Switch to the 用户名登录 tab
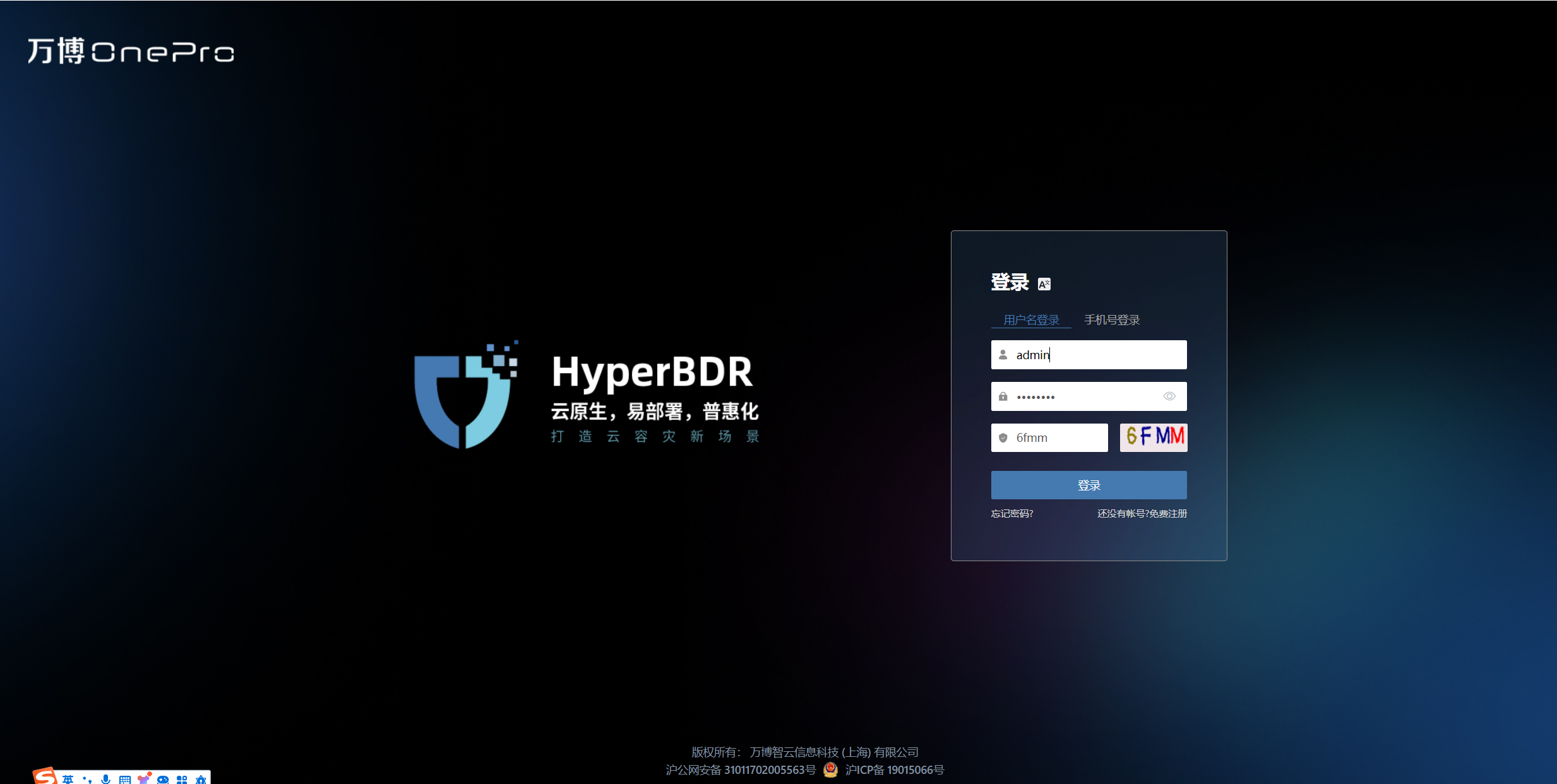1557x784 pixels. click(x=1031, y=320)
